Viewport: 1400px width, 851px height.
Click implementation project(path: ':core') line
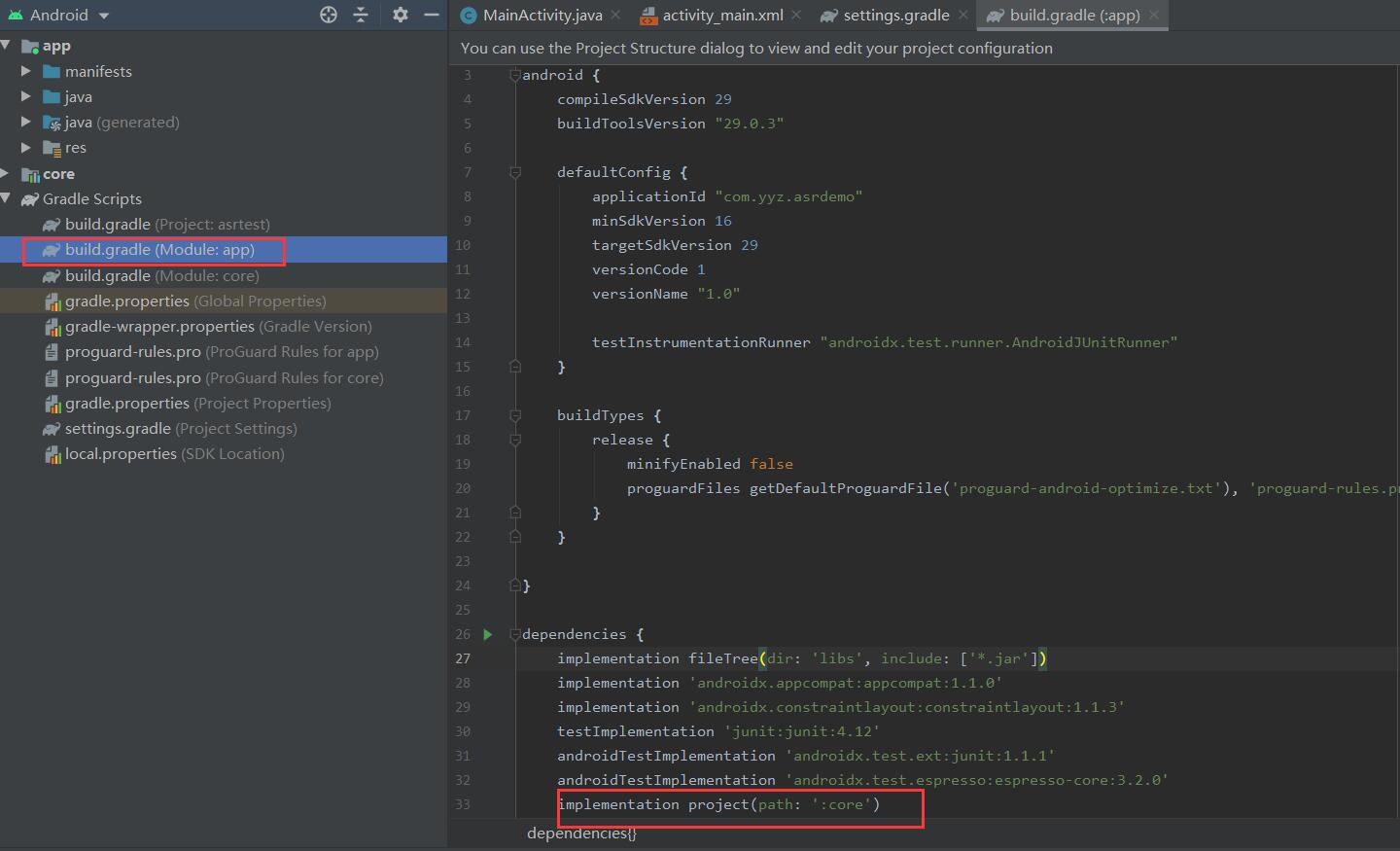tap(718, 804)
